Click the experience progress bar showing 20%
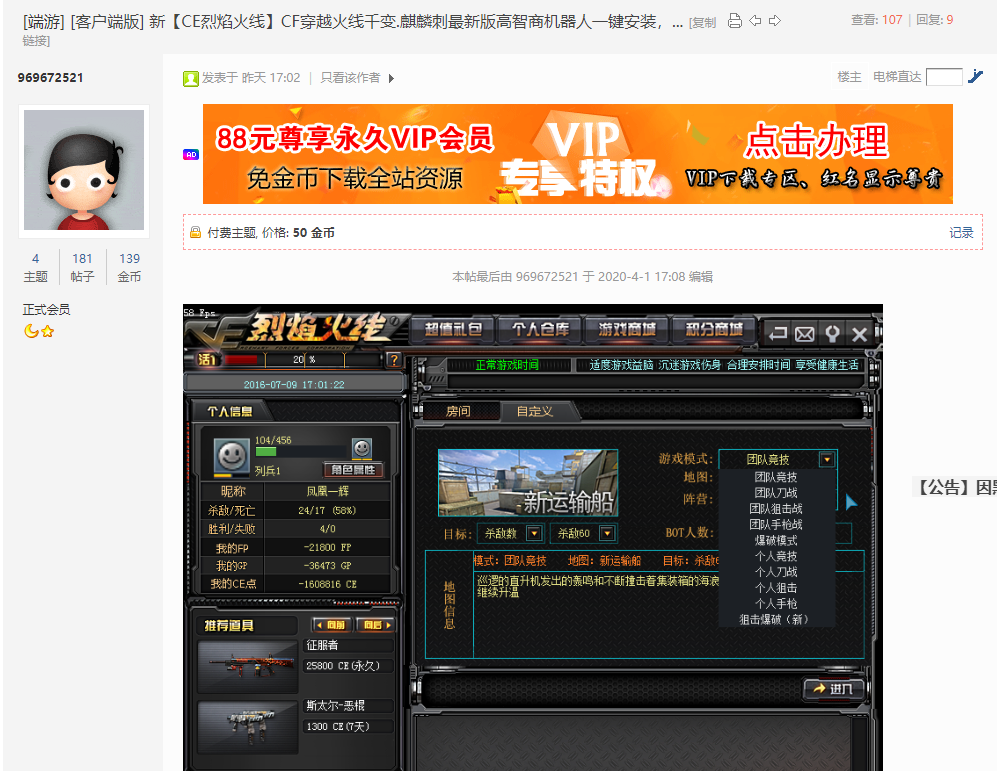 pyautogui.click(x=305, y=360)
